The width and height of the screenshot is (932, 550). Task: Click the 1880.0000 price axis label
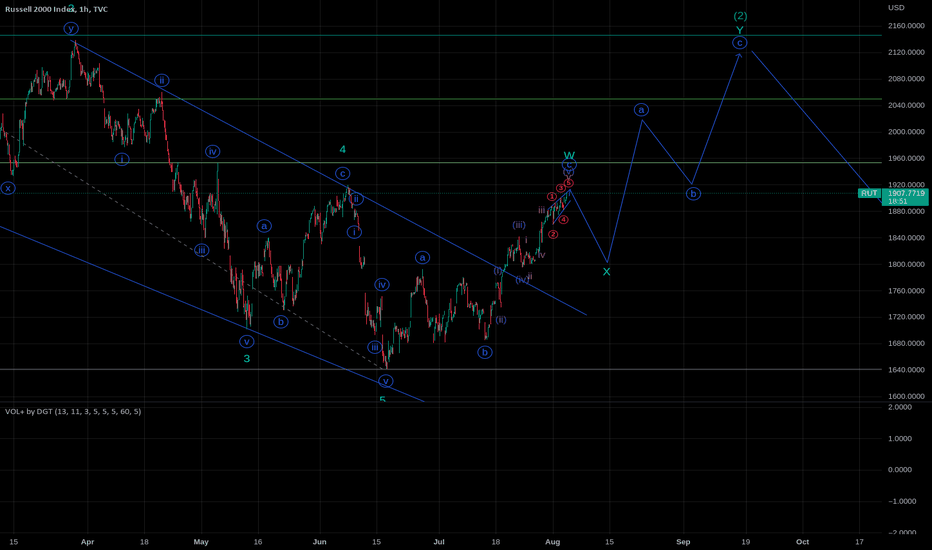(906, 211)
